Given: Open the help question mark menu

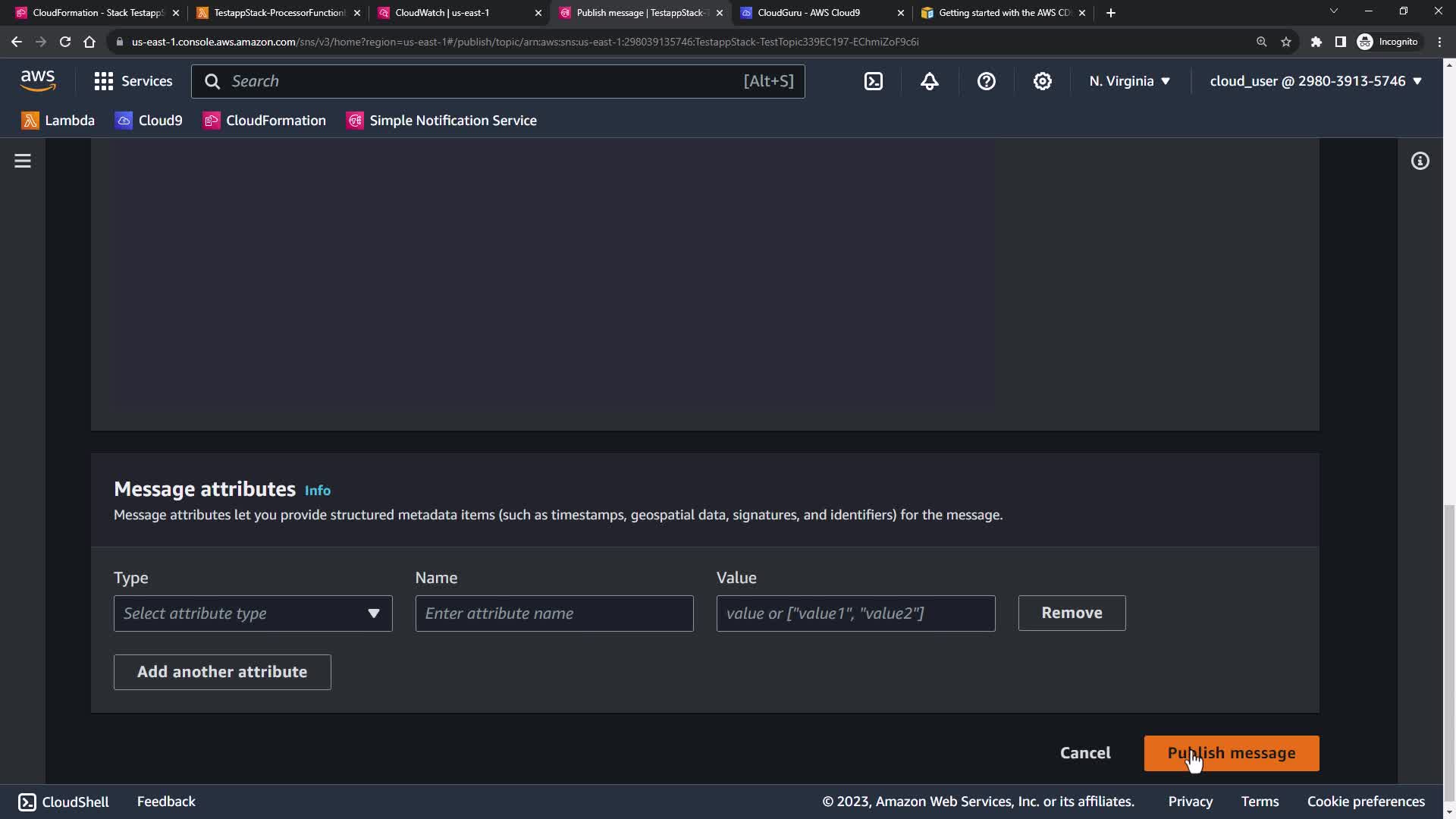Looking at the screenshot, I should click(986, 81).
